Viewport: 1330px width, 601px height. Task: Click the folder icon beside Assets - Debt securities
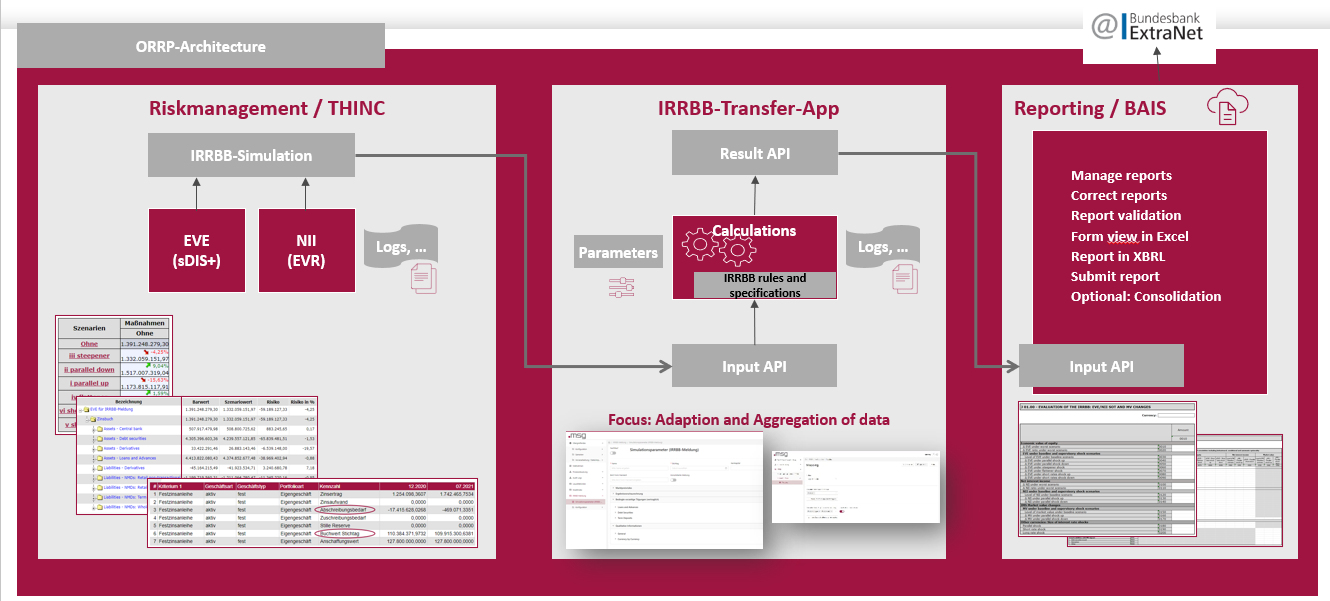point(100,439)
